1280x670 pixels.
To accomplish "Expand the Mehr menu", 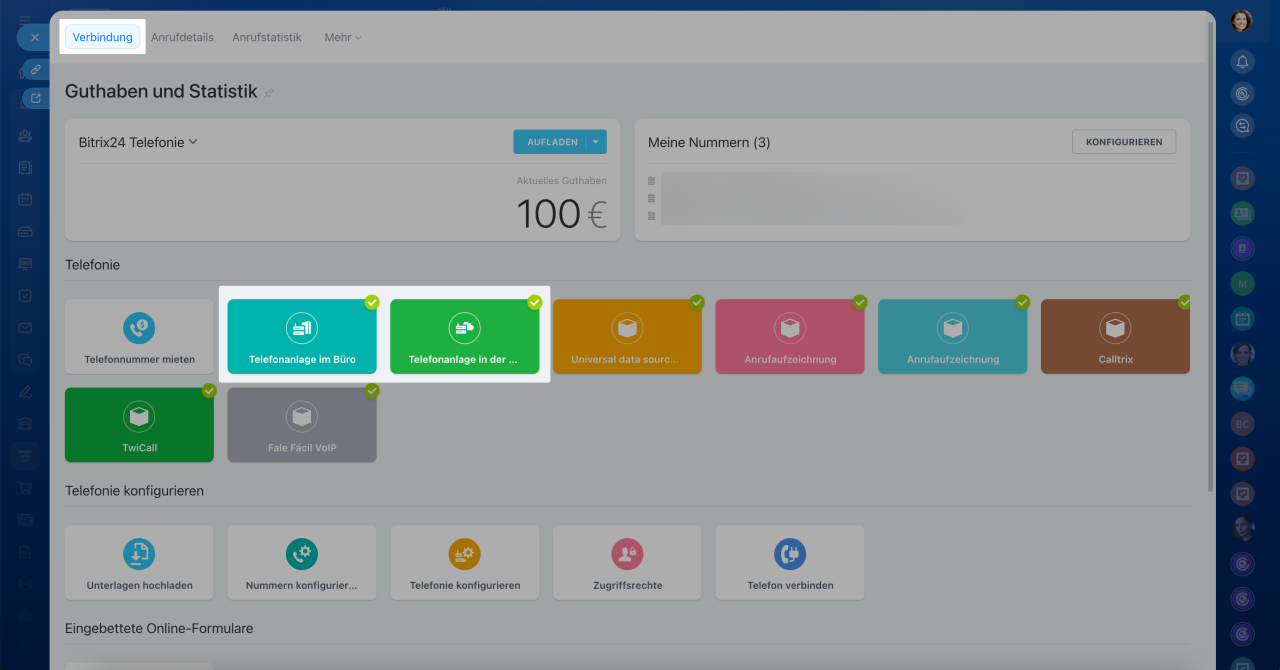I will click(x=342, y=37).
